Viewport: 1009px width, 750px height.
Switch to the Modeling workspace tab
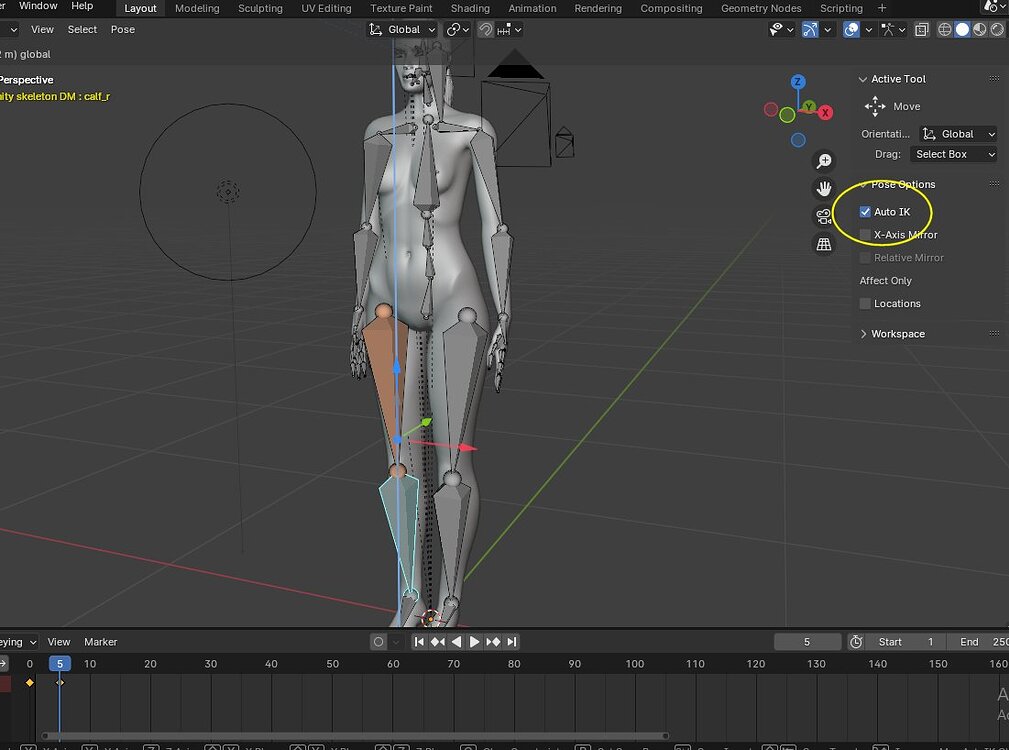click(x=197, y=8)
